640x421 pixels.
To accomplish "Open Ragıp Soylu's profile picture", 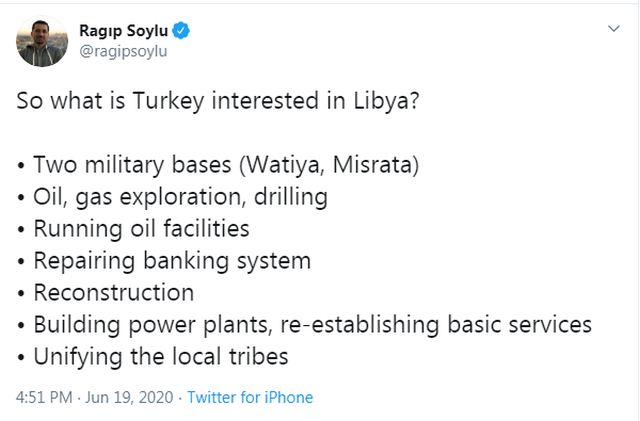I will click(x=42, y=41).
